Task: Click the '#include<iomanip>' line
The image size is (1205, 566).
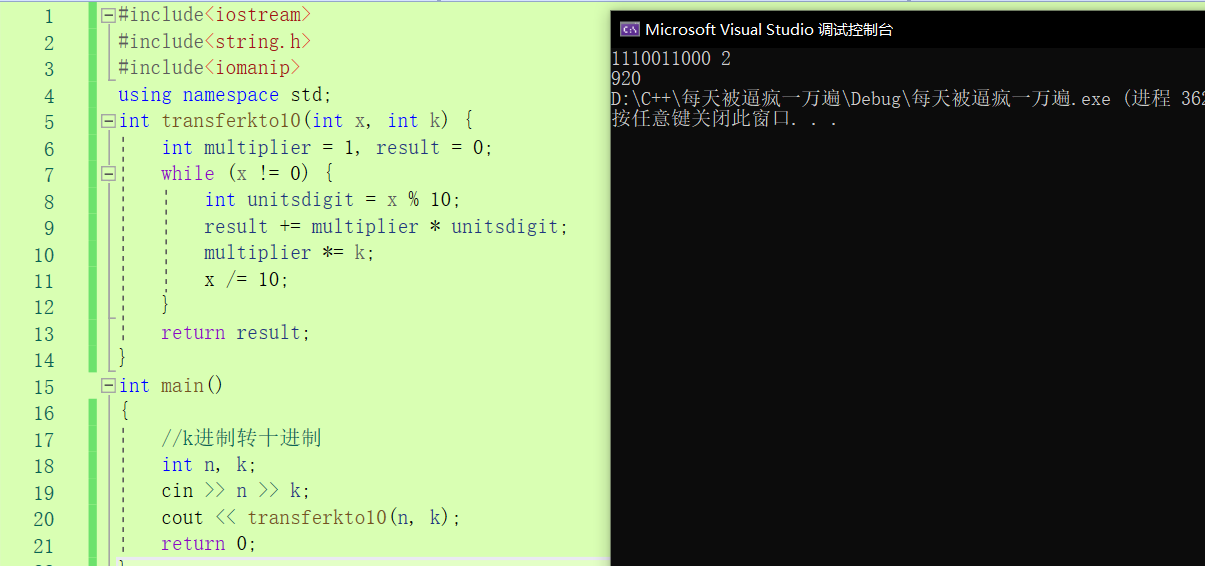Action: click(209, 68)
